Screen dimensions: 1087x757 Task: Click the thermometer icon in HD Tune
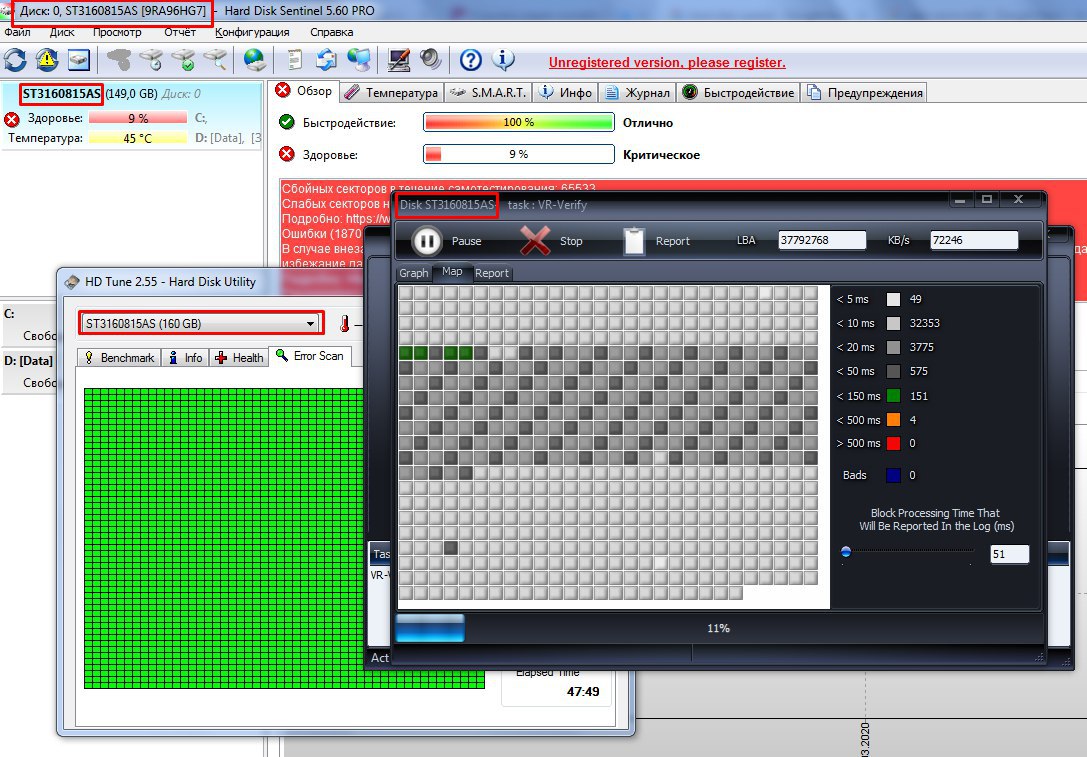pyautogui.click(x=345, y=323)
